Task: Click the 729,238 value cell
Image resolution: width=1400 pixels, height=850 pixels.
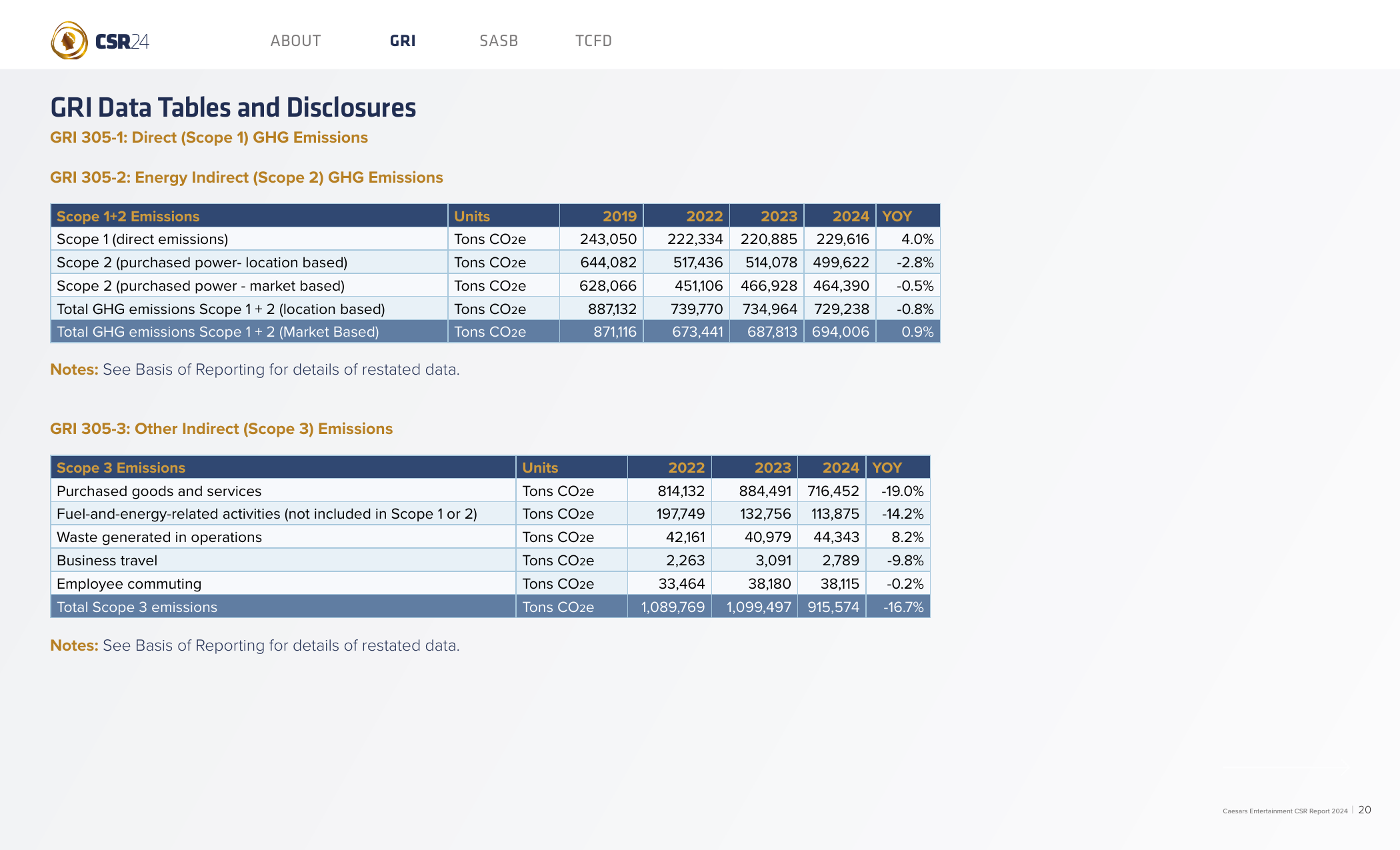Action: point(841,309)
